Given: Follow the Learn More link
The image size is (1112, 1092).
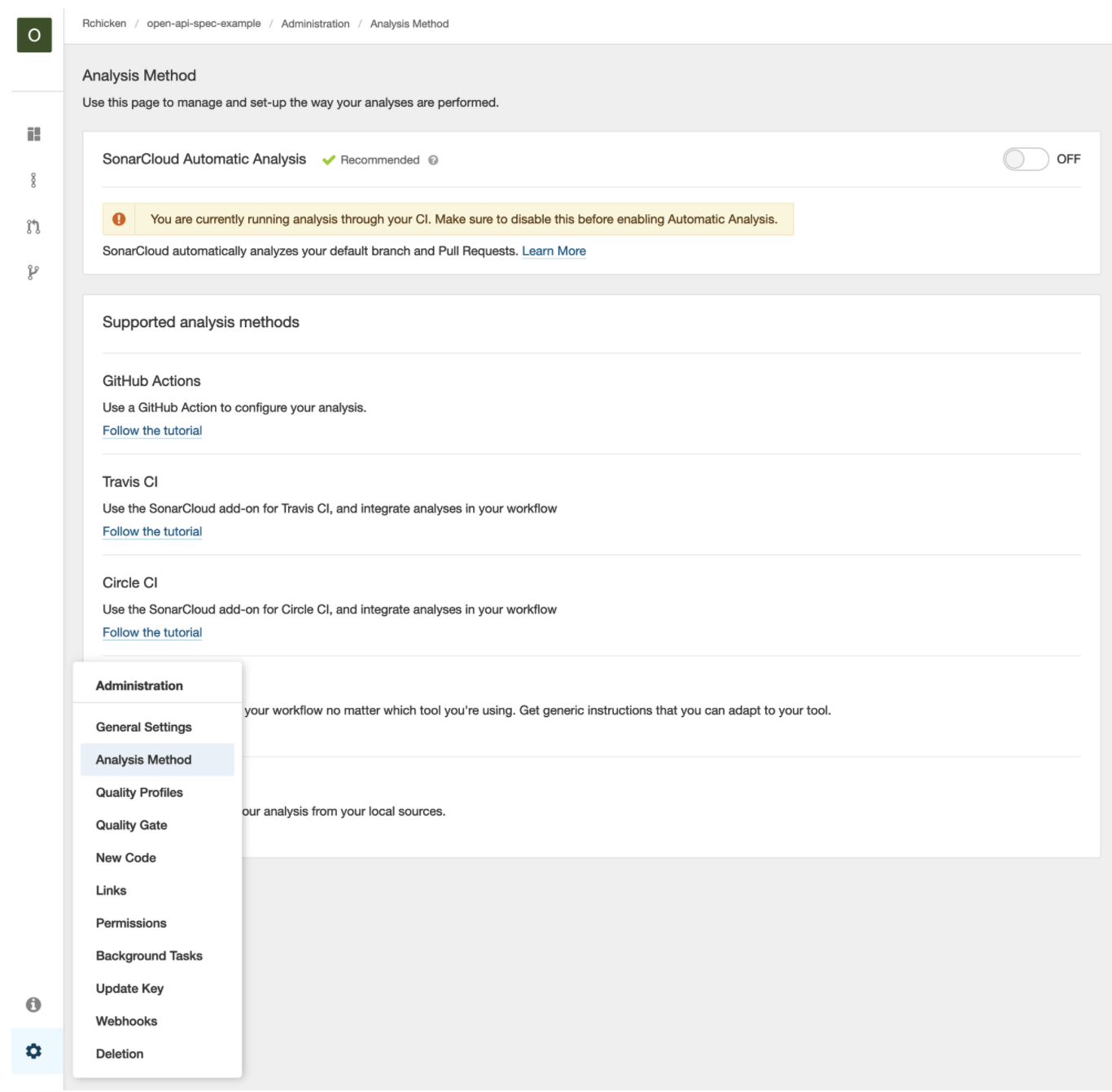Looking at the screenshot, I should (x=554, y=251).
